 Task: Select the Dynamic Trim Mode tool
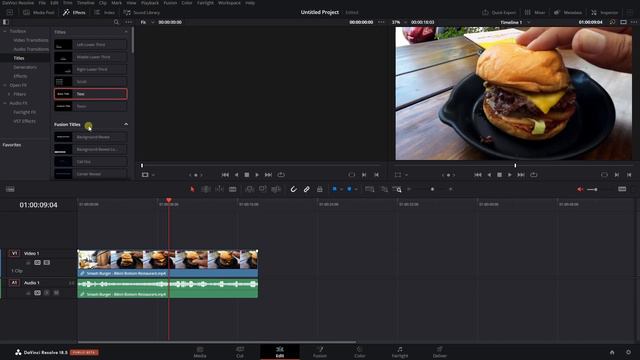pyautogui.click(x=219, y=189)
